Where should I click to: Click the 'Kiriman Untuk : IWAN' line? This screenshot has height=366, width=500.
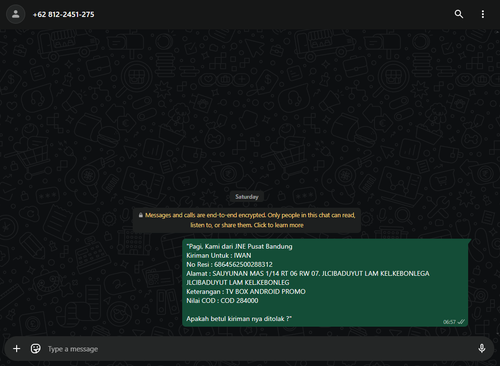click(219, 256)
